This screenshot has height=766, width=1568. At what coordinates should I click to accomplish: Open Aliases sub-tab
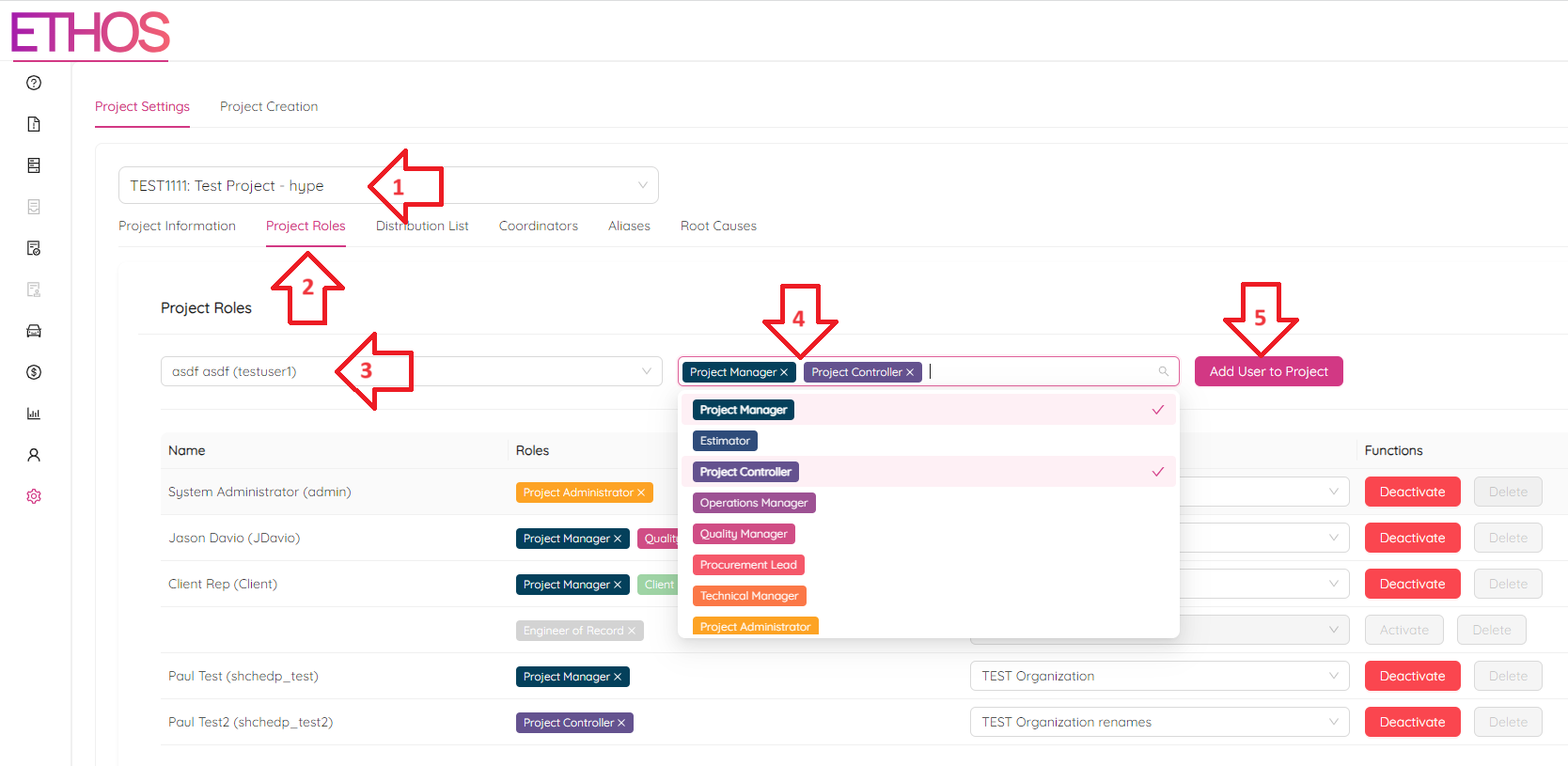click(629, 226)
